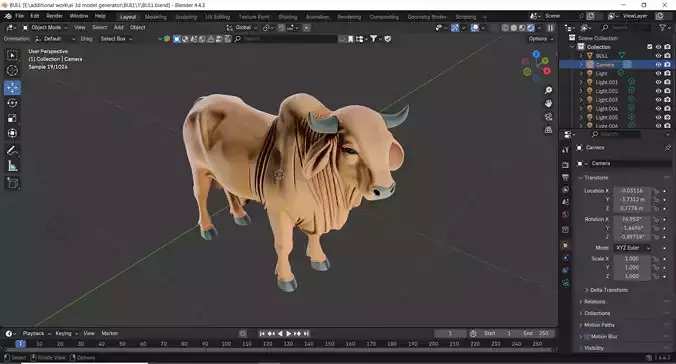This screenshot has height=364, width=676.
Task: Select the Add Cube tool
Action: click(x=12, y=183)
